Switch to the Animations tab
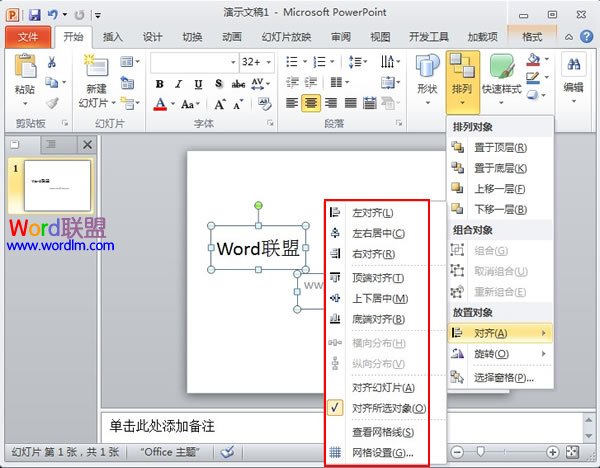 [232, 37]
